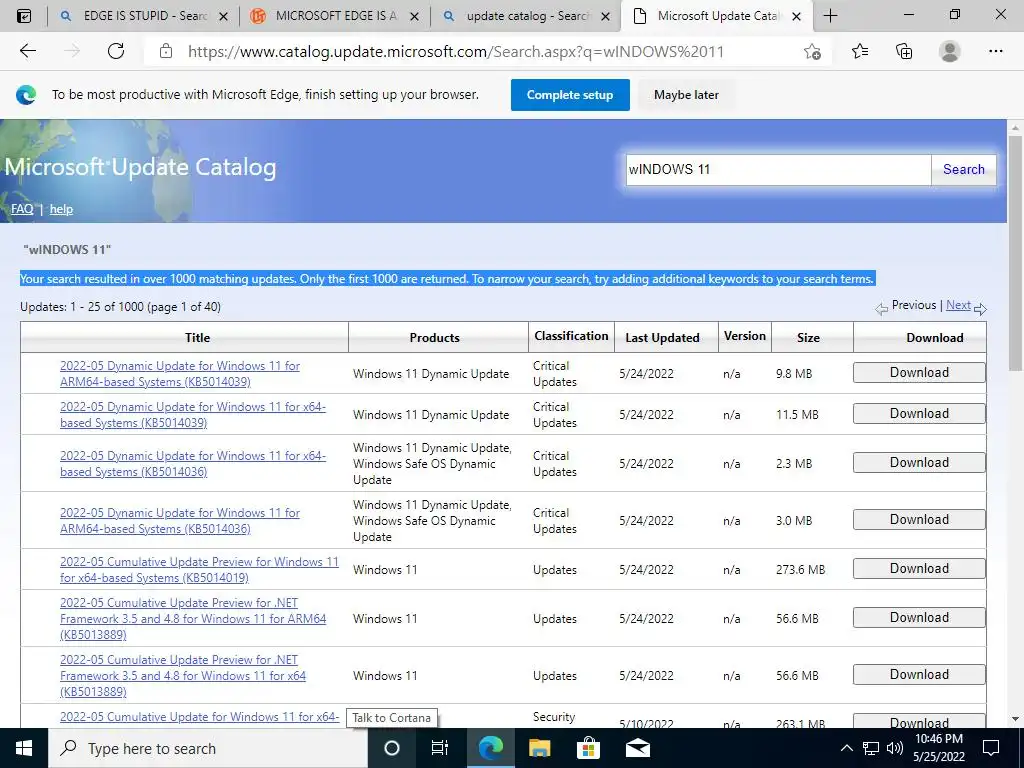Open KB5013889 .NET Framework ARM64 link
Screen dimensions: 1024x768
[x=193, y=618]
